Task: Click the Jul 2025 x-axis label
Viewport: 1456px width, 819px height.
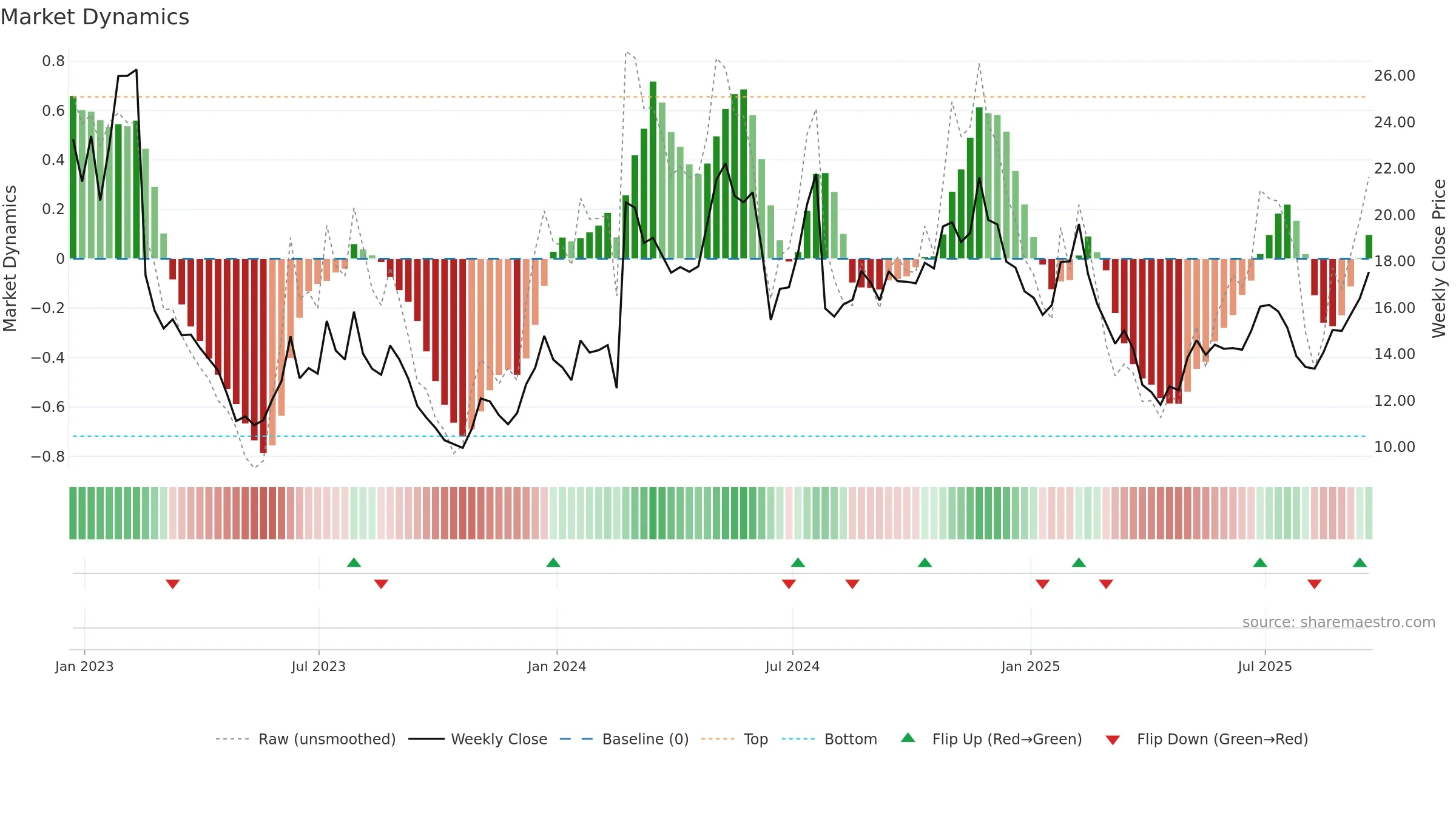Action: pyautogui.click(x=1265, y=666)
